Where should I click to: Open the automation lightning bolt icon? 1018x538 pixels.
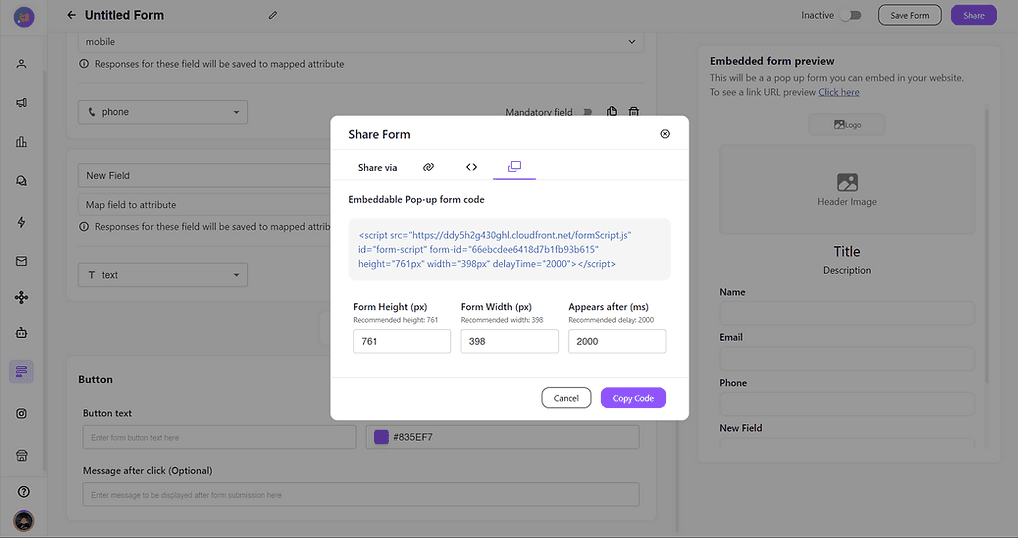coord(21,222)
